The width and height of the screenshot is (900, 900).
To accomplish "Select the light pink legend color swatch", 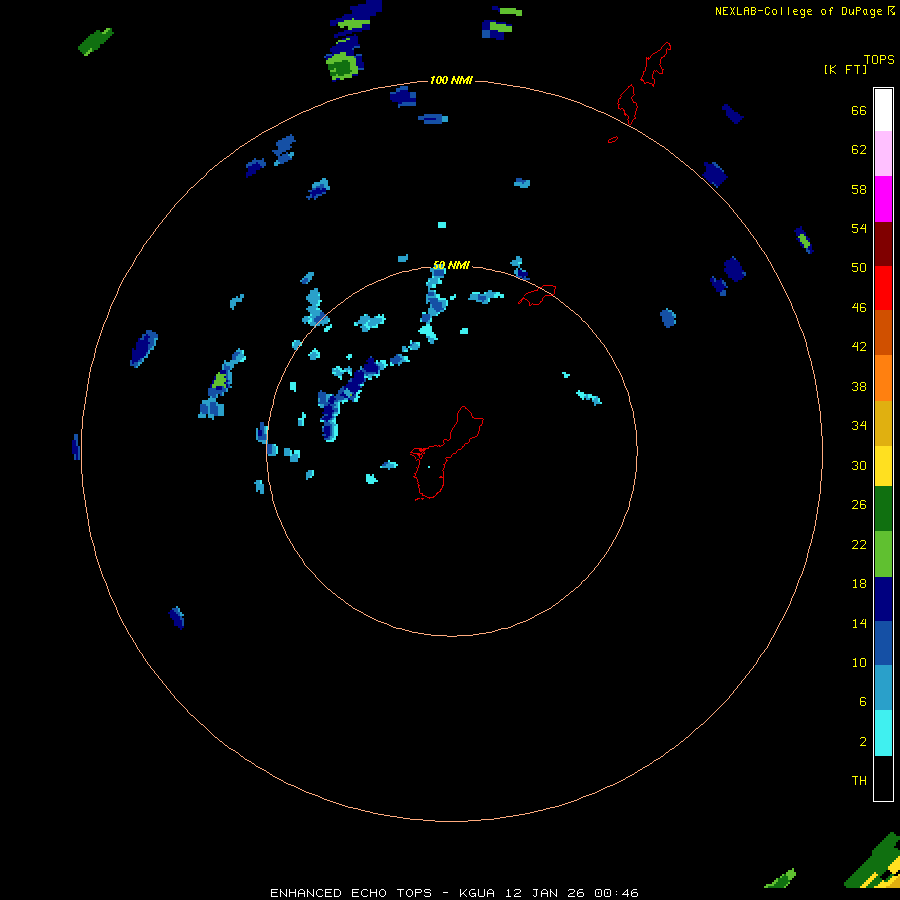I will point(883,154).
